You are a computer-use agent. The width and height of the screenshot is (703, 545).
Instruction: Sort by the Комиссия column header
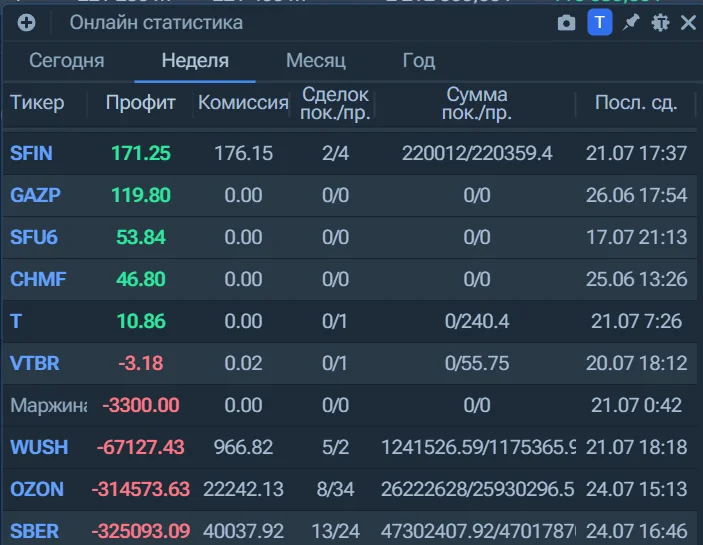[243, 103]
